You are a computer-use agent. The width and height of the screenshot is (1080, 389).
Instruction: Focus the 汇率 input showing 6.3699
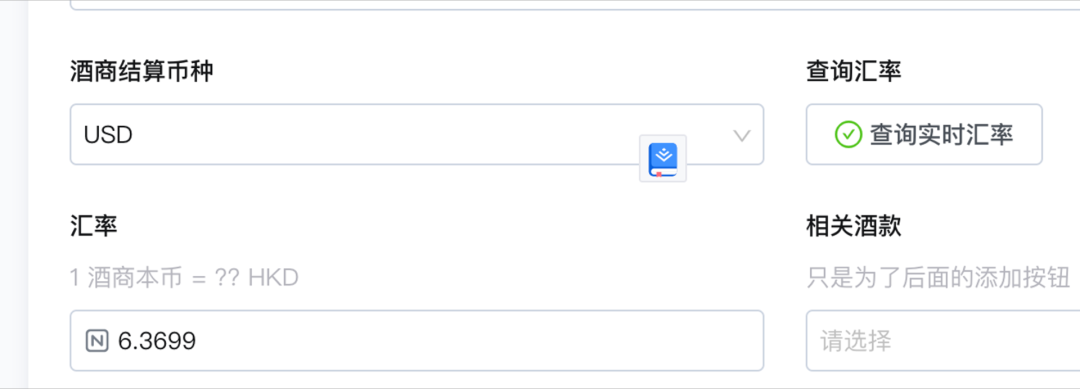point(417,340)
